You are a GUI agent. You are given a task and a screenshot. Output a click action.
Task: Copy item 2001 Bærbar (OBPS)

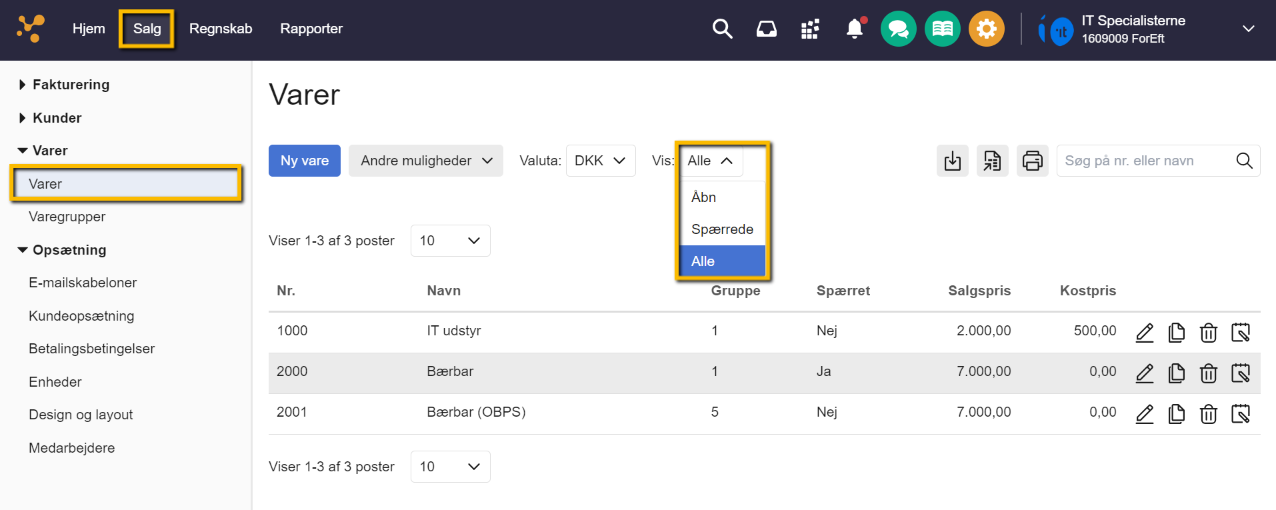[x=1177, y=413]
